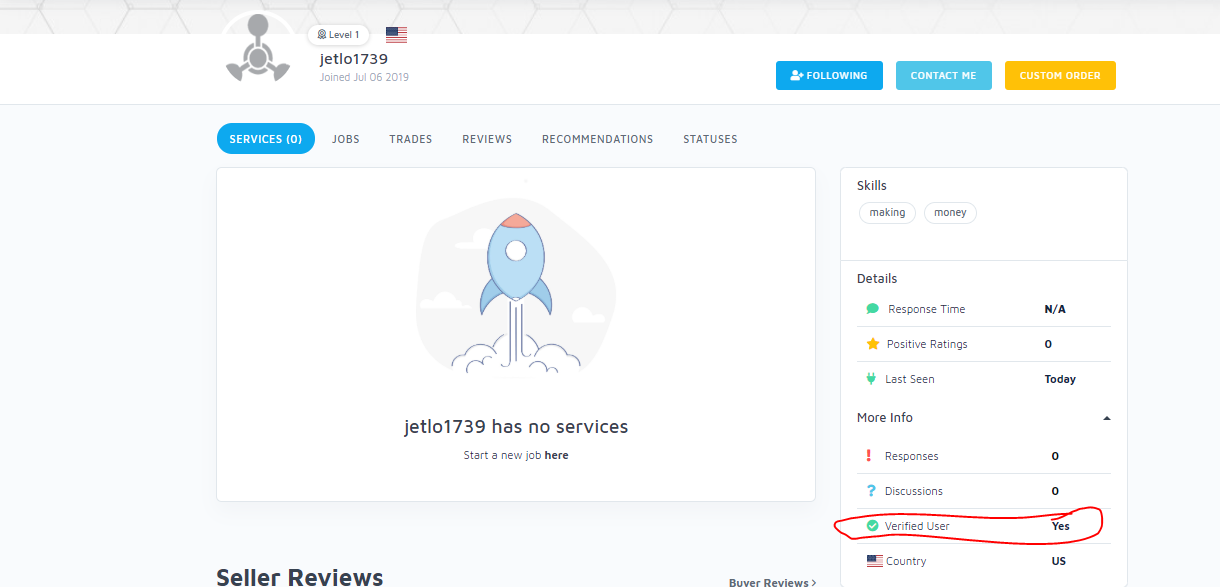The width and height of the screenshot is (1220, 587).
Task: Click the 'making' skill tag
Action: (x=886, y=213)
